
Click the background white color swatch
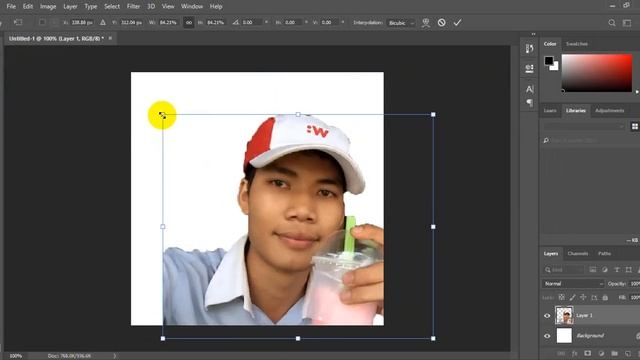(x=555, y=67)
